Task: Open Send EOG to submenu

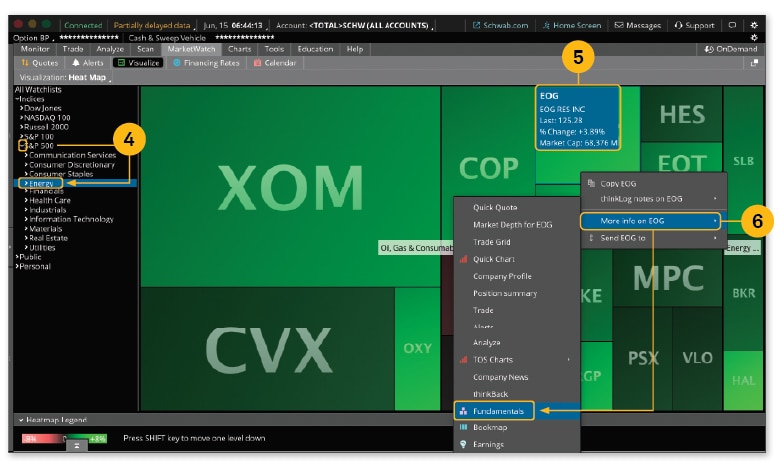Action: 654,238
